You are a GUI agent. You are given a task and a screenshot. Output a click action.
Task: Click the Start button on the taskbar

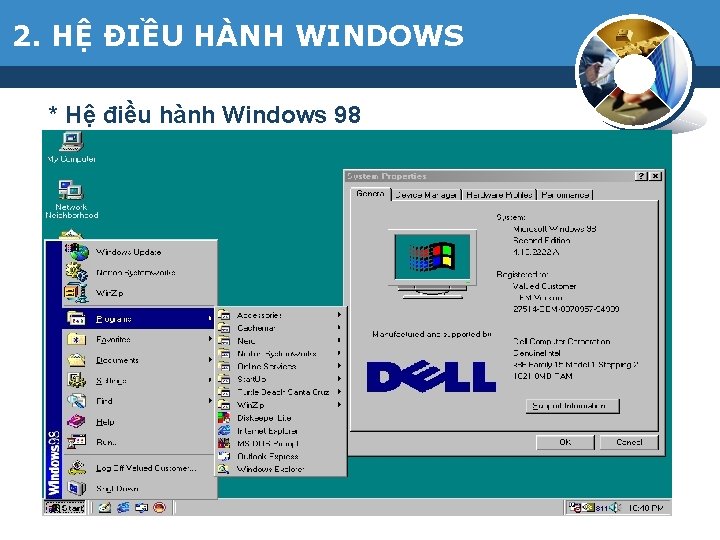click(x=65, y=508)
